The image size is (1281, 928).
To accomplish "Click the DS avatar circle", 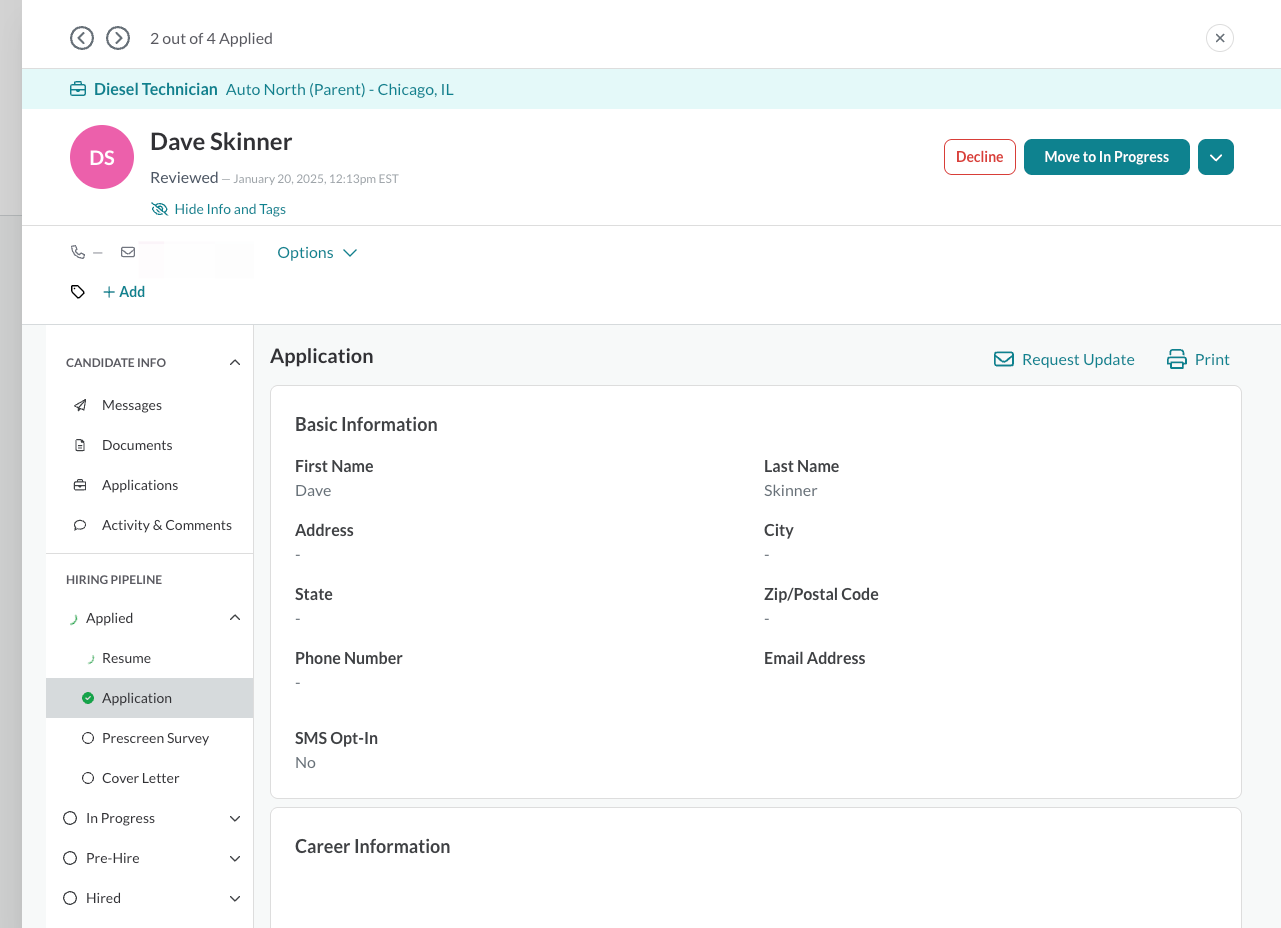I will pyautogui.click(x=102, y=157).
